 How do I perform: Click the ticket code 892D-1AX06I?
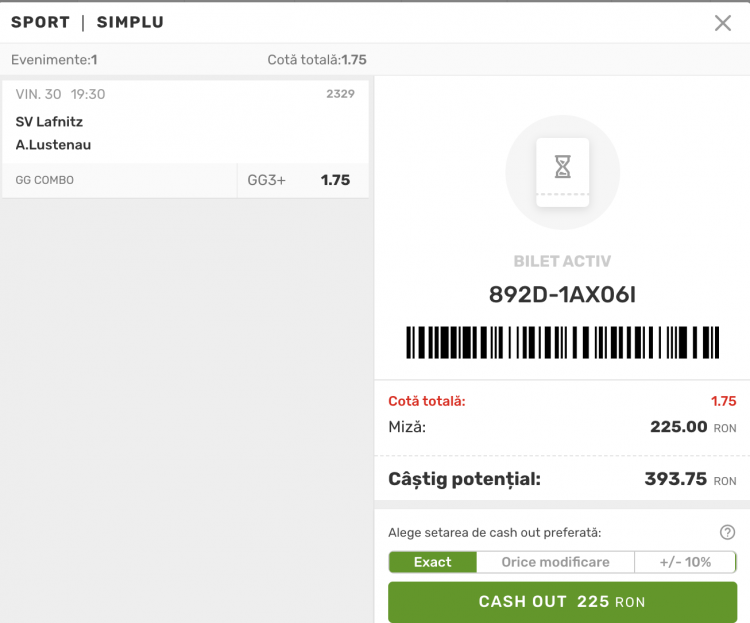point(562,294)
